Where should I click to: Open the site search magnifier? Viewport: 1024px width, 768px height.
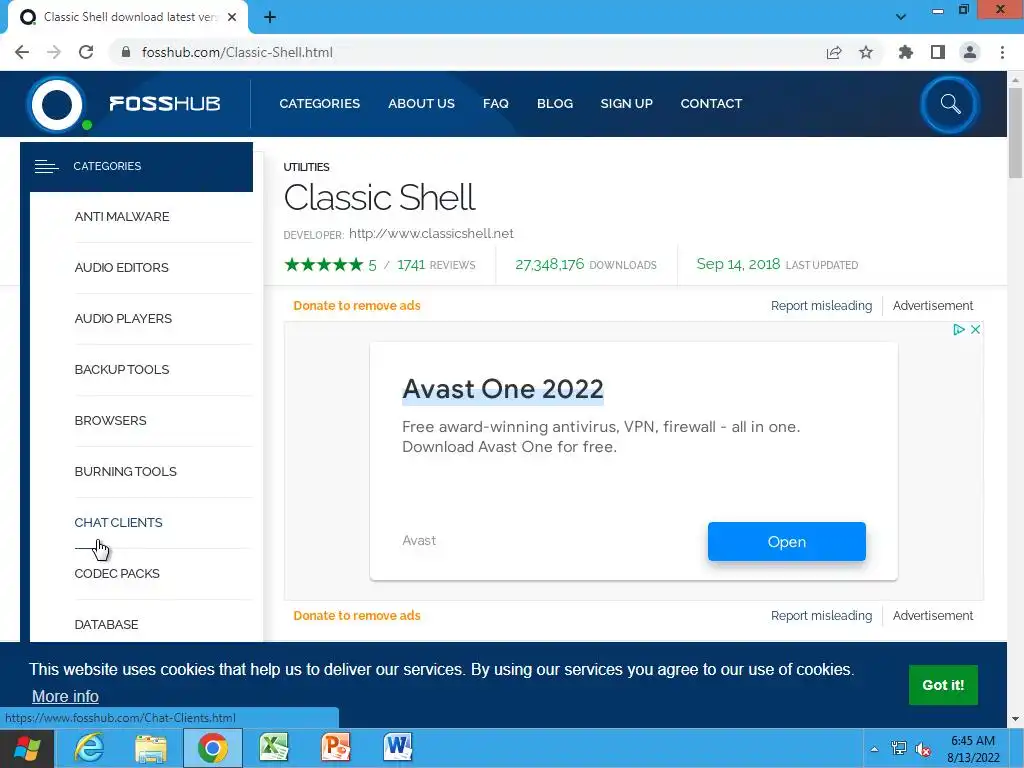[950, 104]
